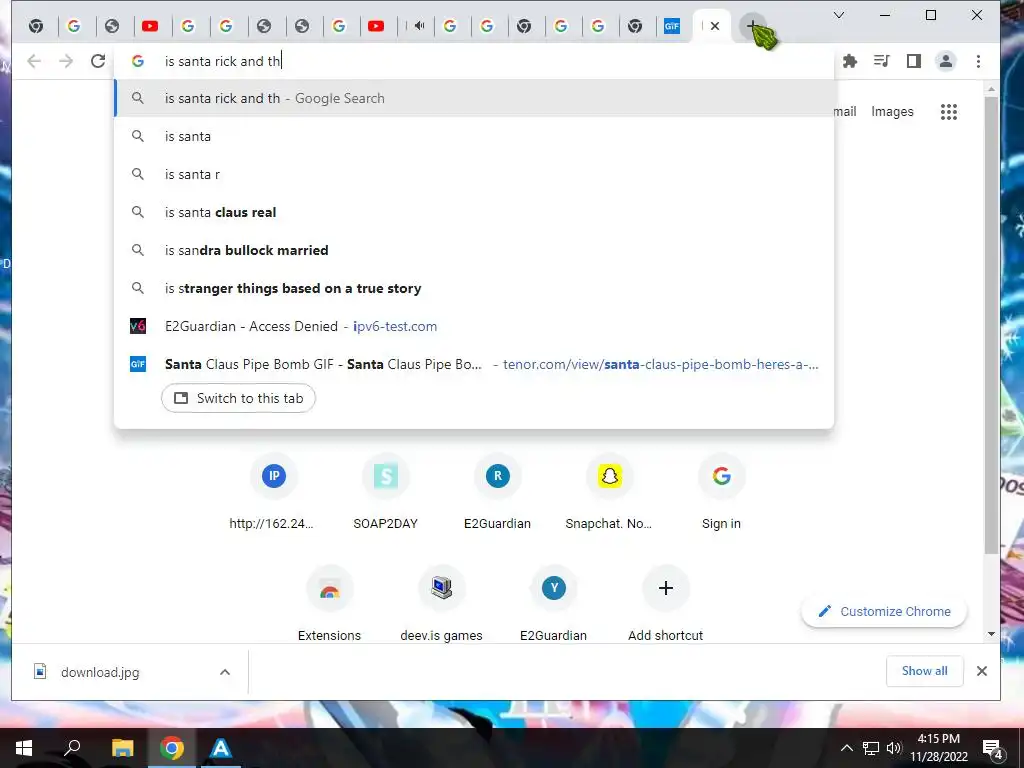Click the vertical scrollbar thumb
Screen dimensions: 1024x768
coord(991,325)
